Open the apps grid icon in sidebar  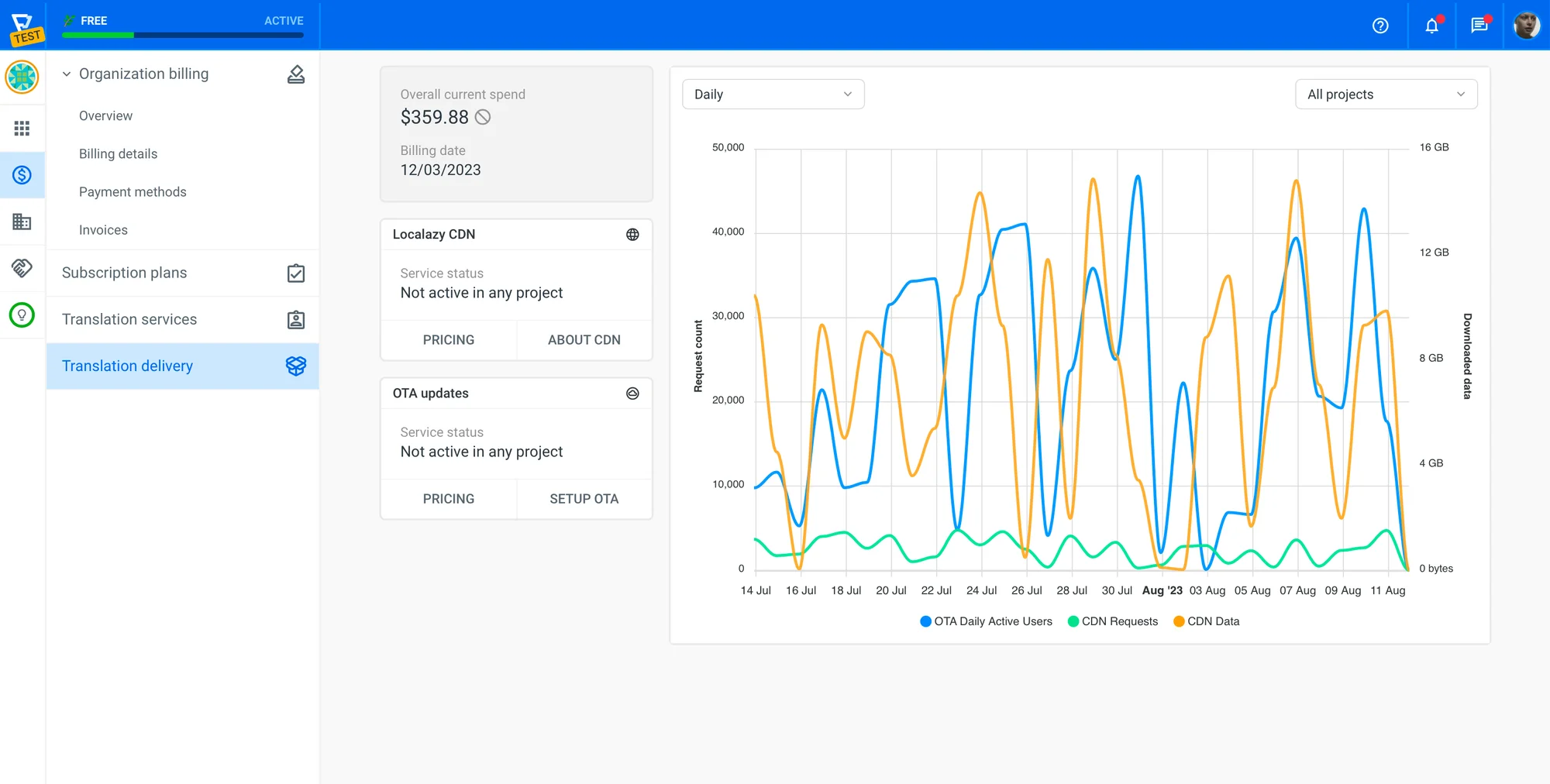[x=22, y=128]
